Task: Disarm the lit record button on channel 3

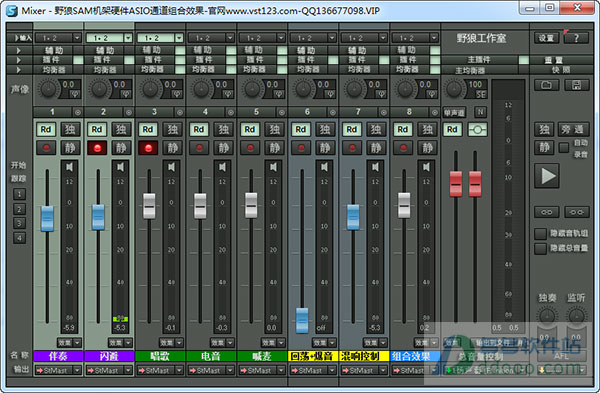Action: [x=148, y=148]
